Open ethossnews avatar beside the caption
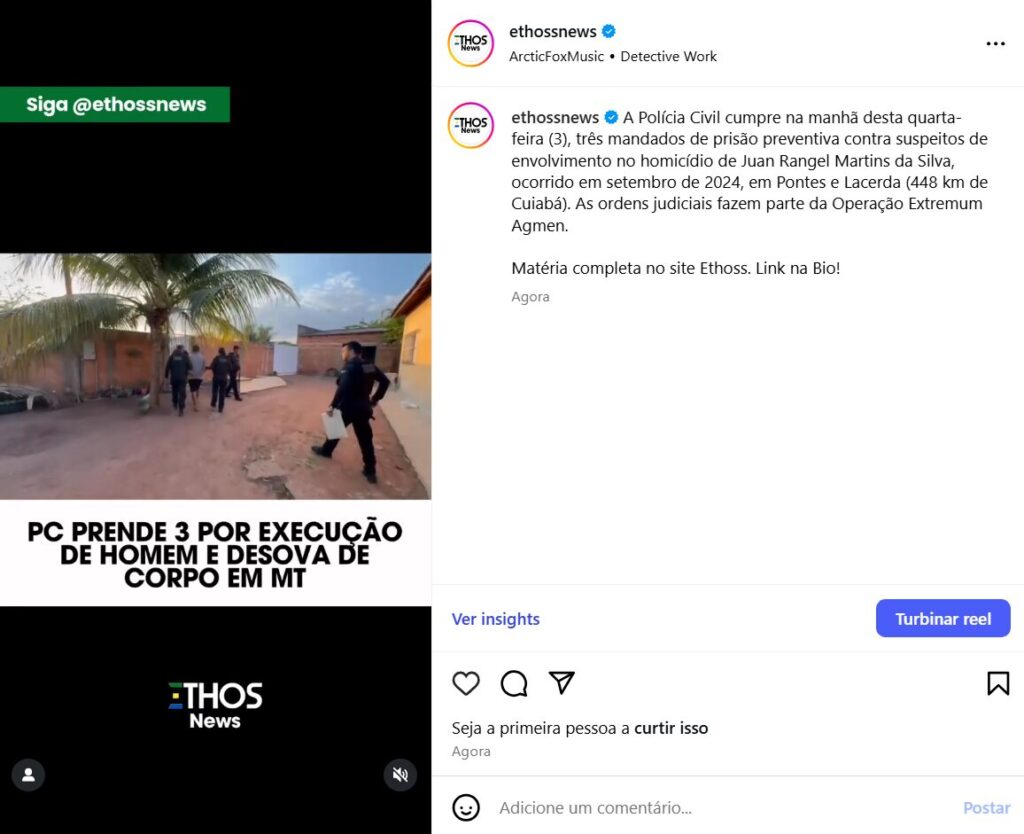This screenshot has width=1024, height=834. click(470, 125)
